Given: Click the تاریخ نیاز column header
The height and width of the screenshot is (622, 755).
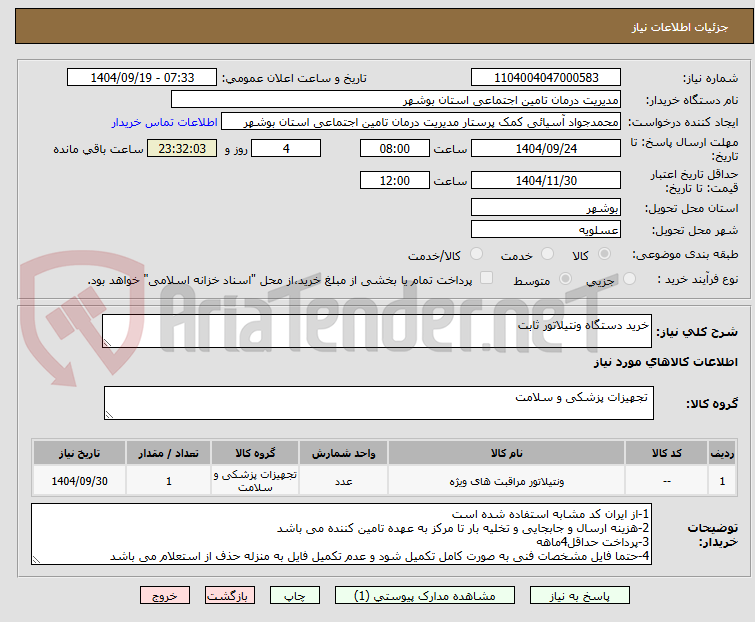Looking at the screenshot, I should point(79,453).
